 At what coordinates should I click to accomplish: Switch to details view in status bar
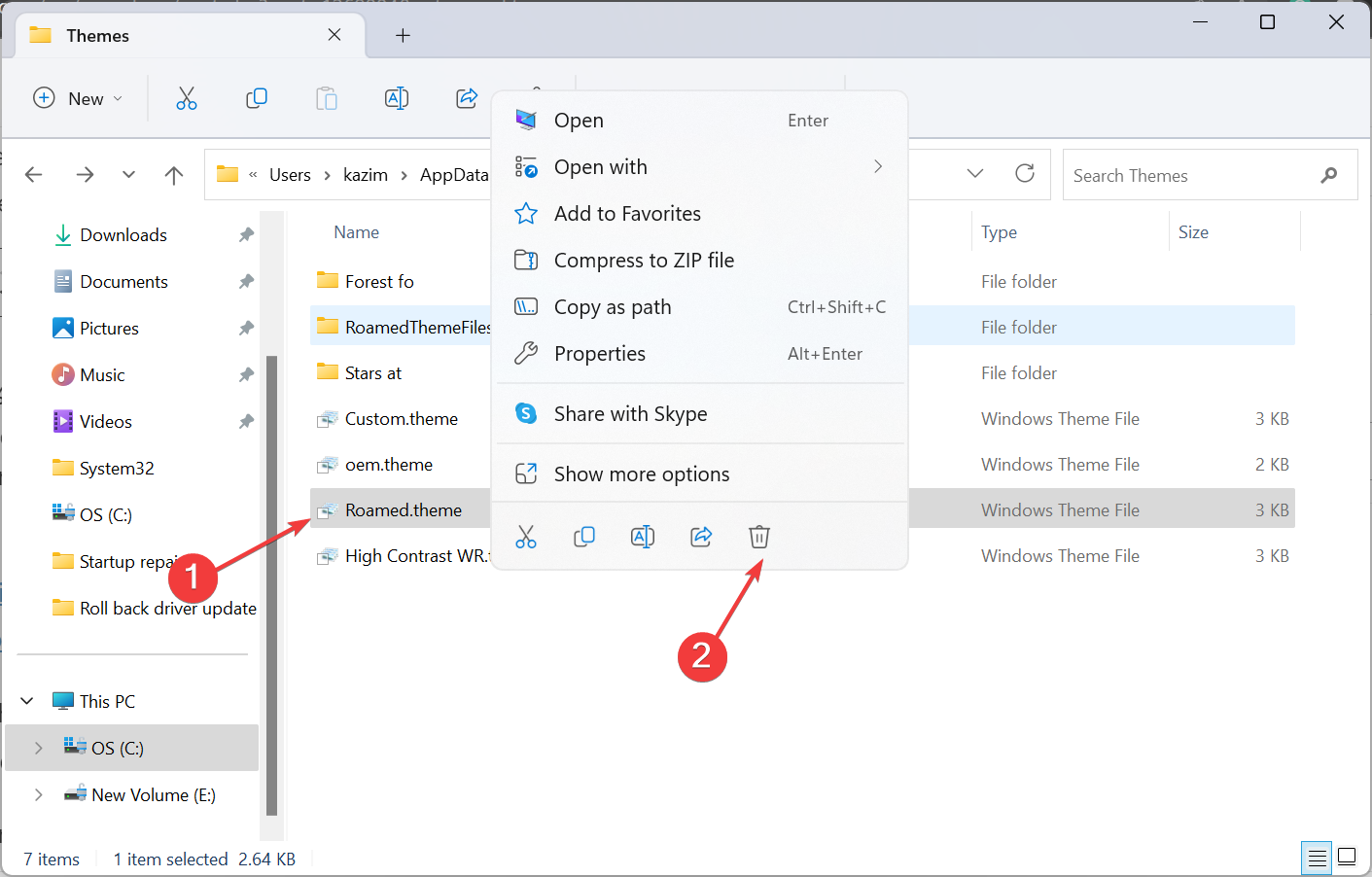1317,858
